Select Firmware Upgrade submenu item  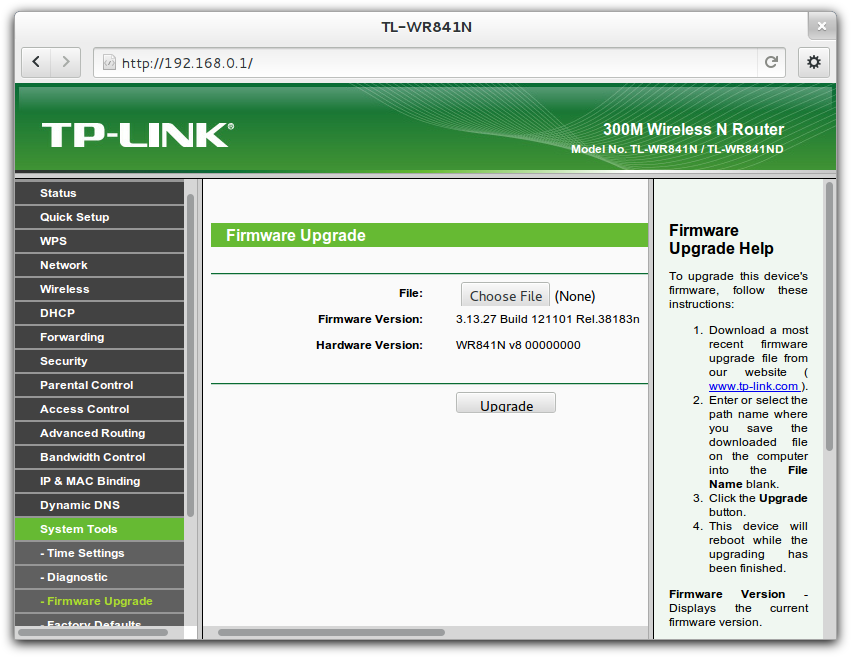(x=99, y=601)
